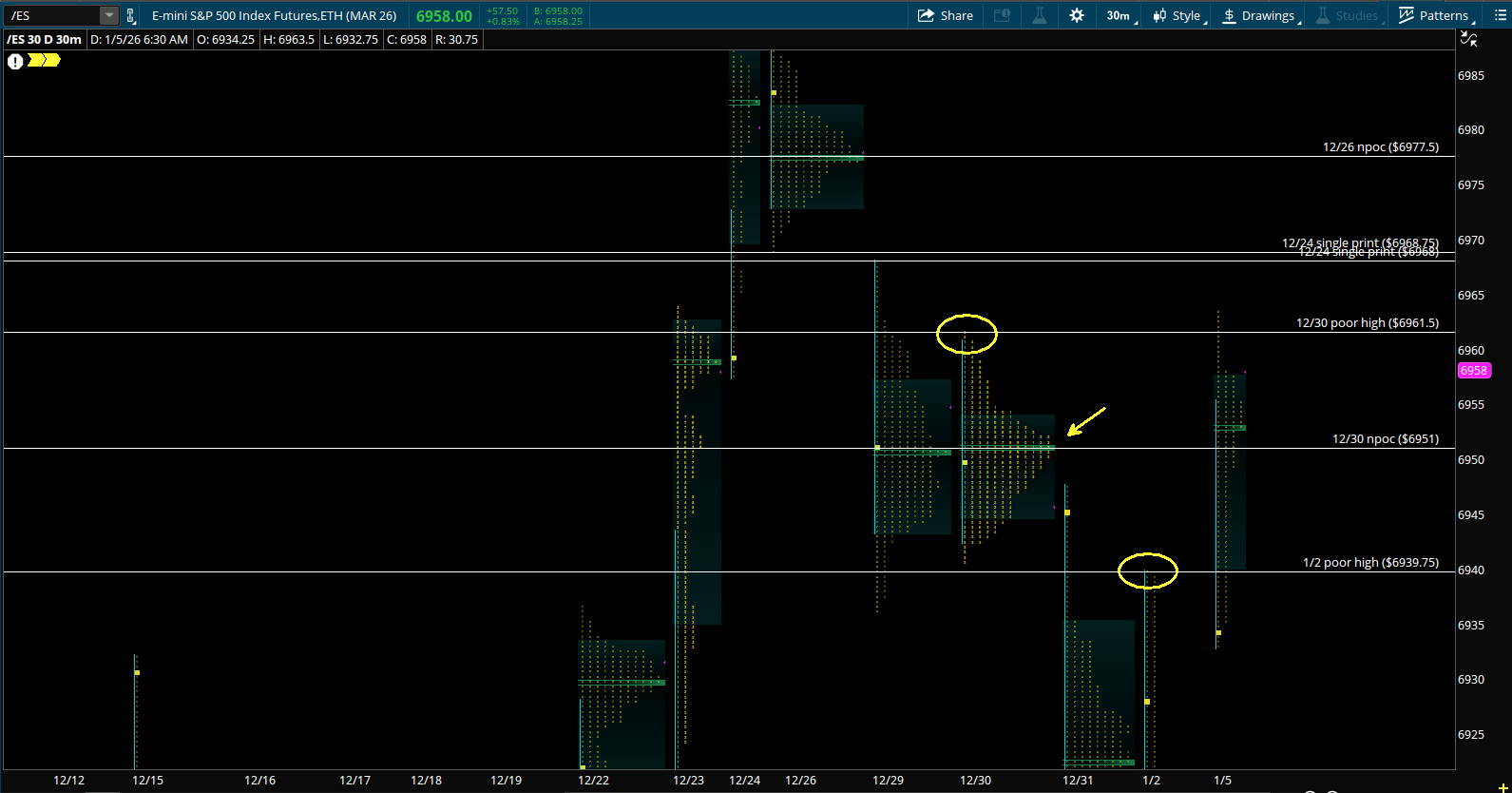Click the C: 6958 close value

click(407, 39)
